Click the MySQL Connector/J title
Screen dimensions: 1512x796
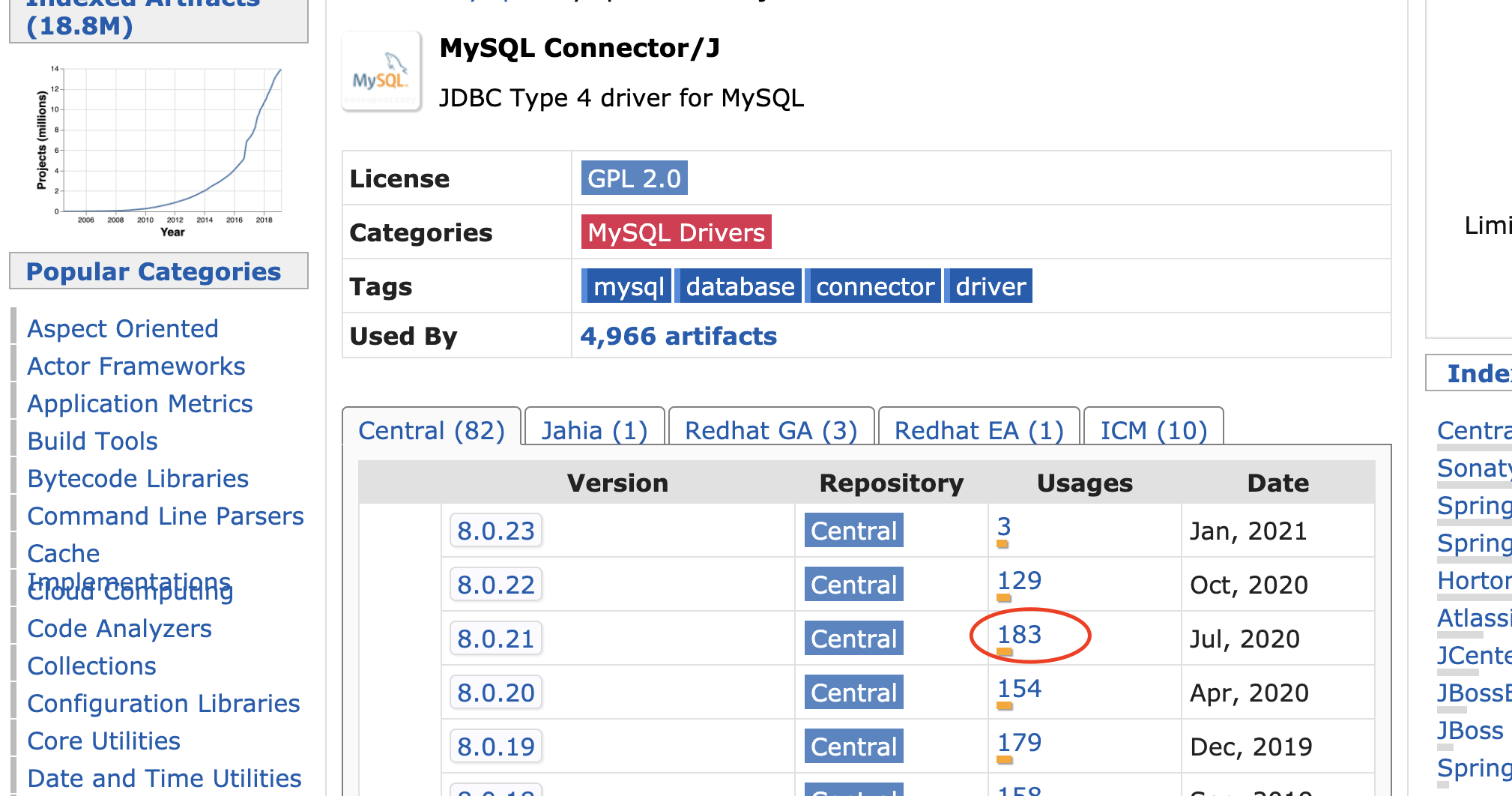pyautogui.click(x=579, y=48)
